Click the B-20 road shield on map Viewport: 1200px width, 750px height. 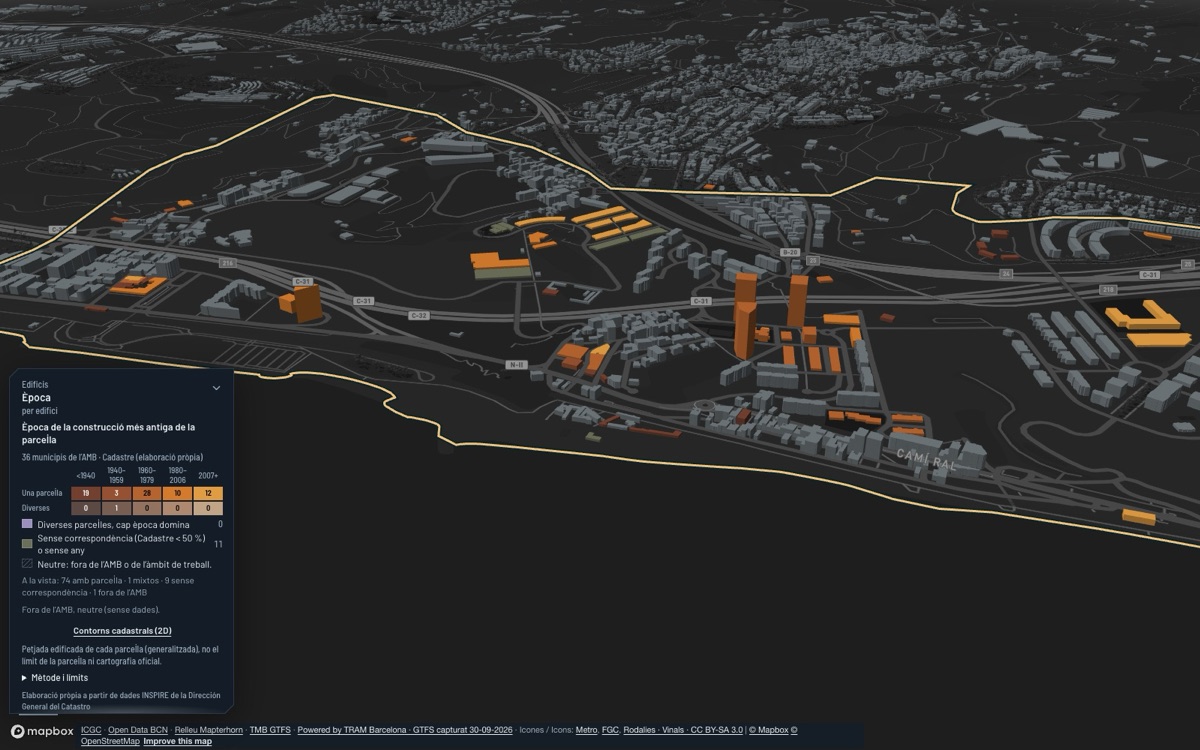[x=790, y=252]
